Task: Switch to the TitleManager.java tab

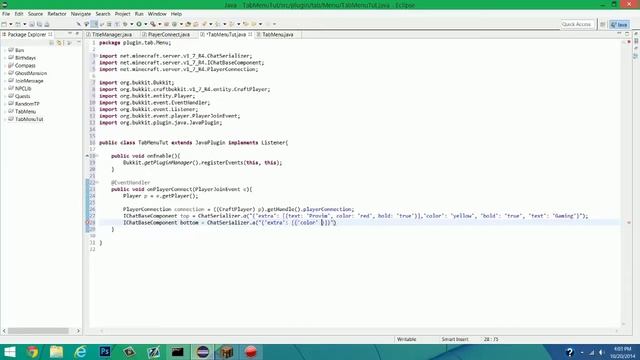Action: pyautogui.click(x=112, y=35)
